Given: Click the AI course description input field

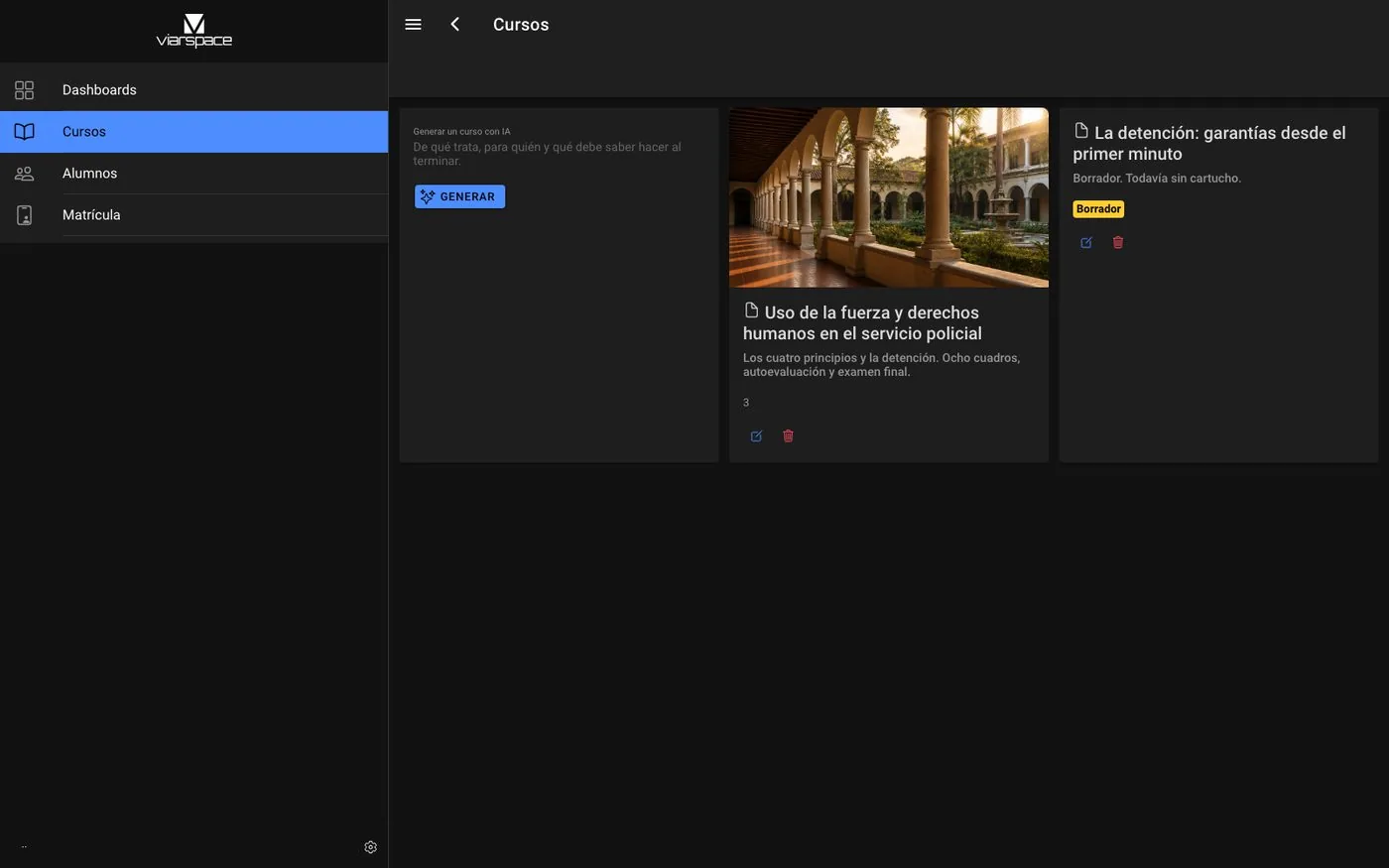Looking at the screenshot, I should tap(559, 154).
